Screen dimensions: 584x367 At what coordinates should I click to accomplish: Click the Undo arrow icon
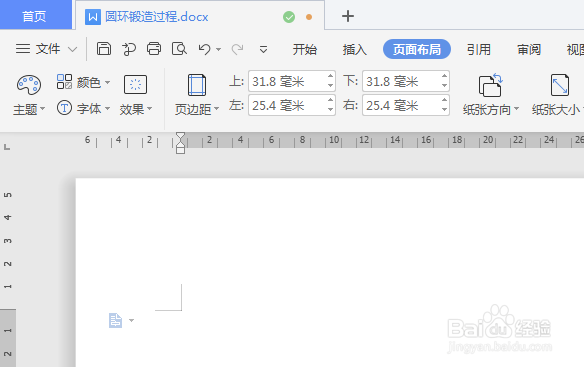(204, 49)
